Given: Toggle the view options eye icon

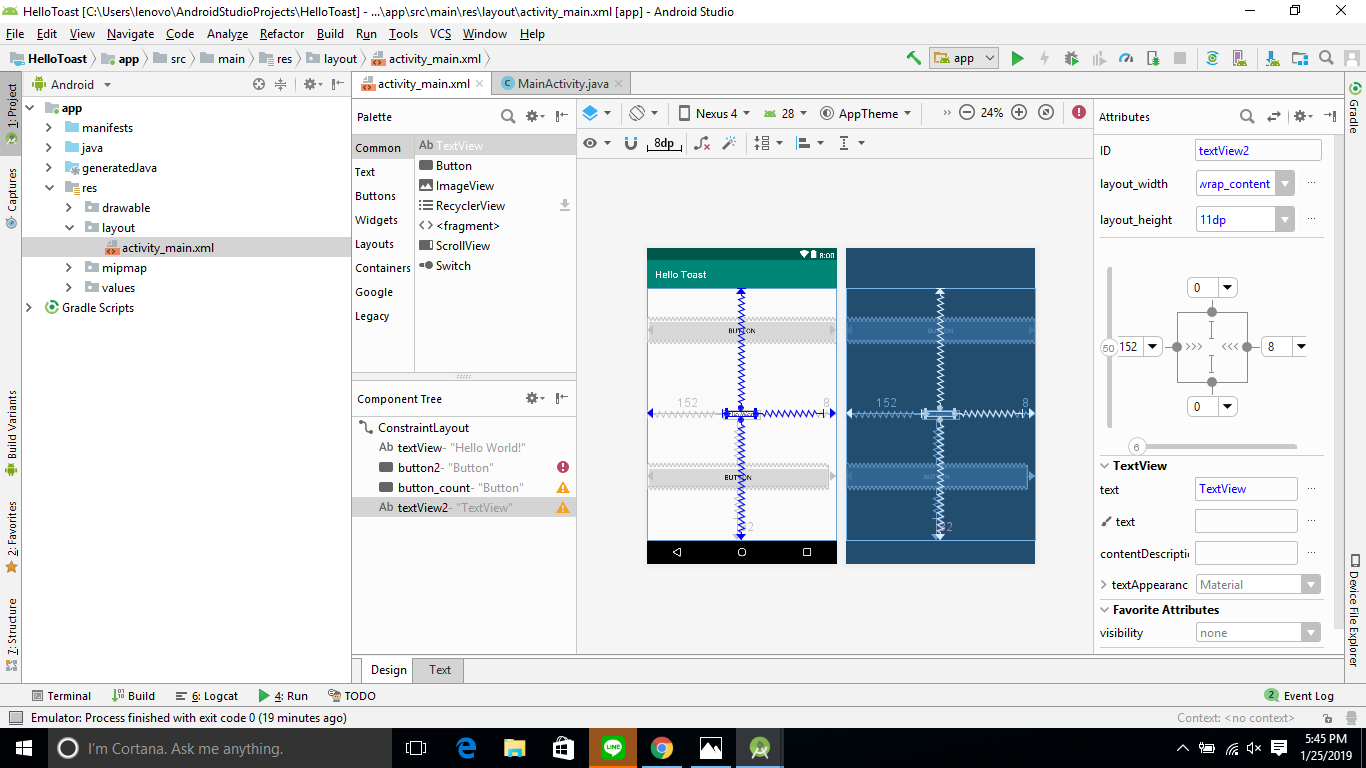Looking at the screenshot, I should click(590, 143).
